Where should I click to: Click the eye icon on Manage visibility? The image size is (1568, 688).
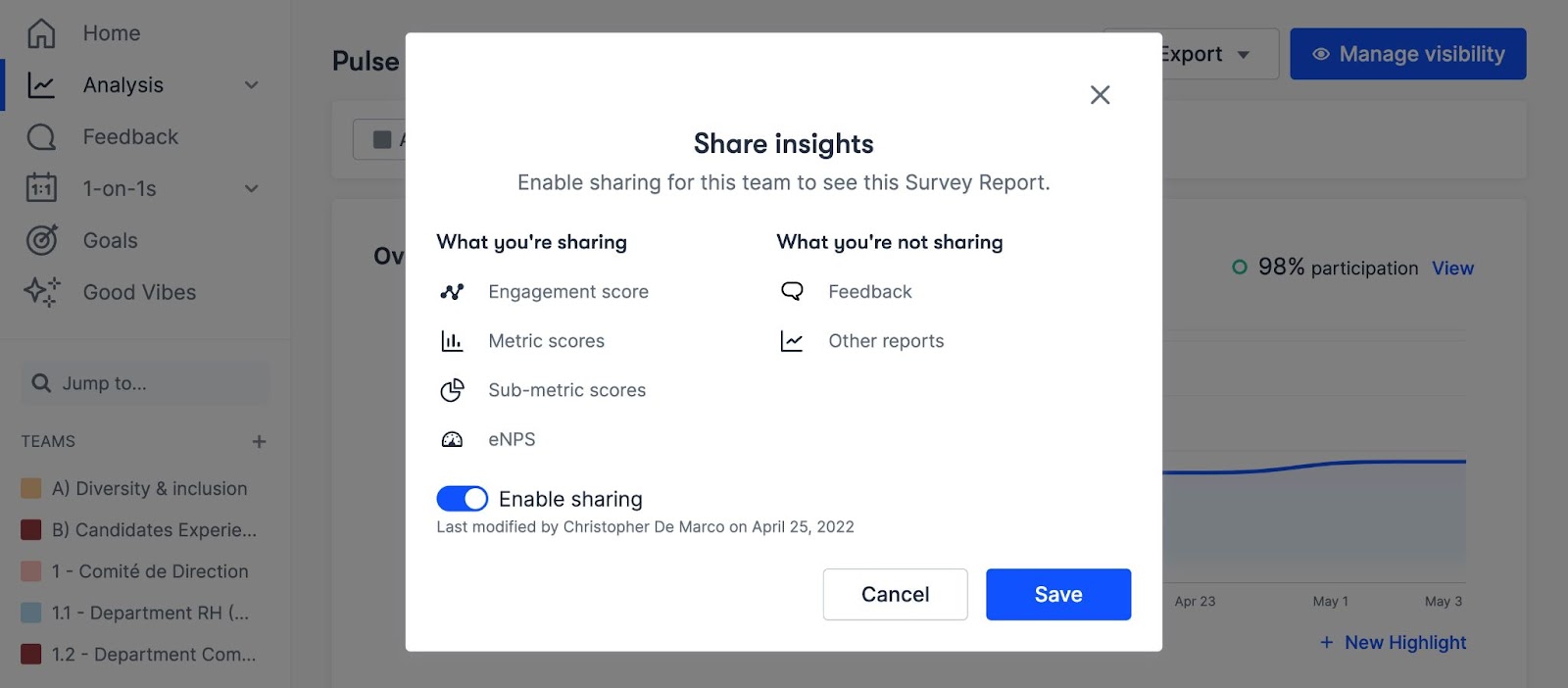pos(1321,54)
